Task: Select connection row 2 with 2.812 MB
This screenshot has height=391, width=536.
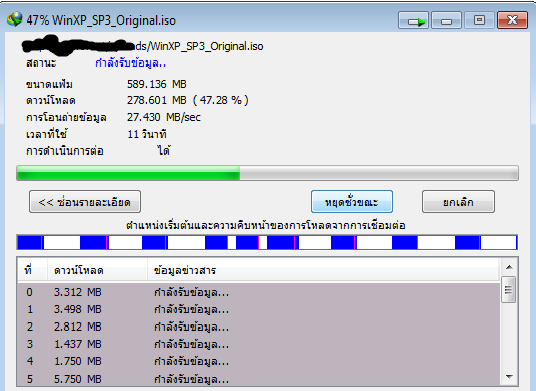Action: point(259,327)
